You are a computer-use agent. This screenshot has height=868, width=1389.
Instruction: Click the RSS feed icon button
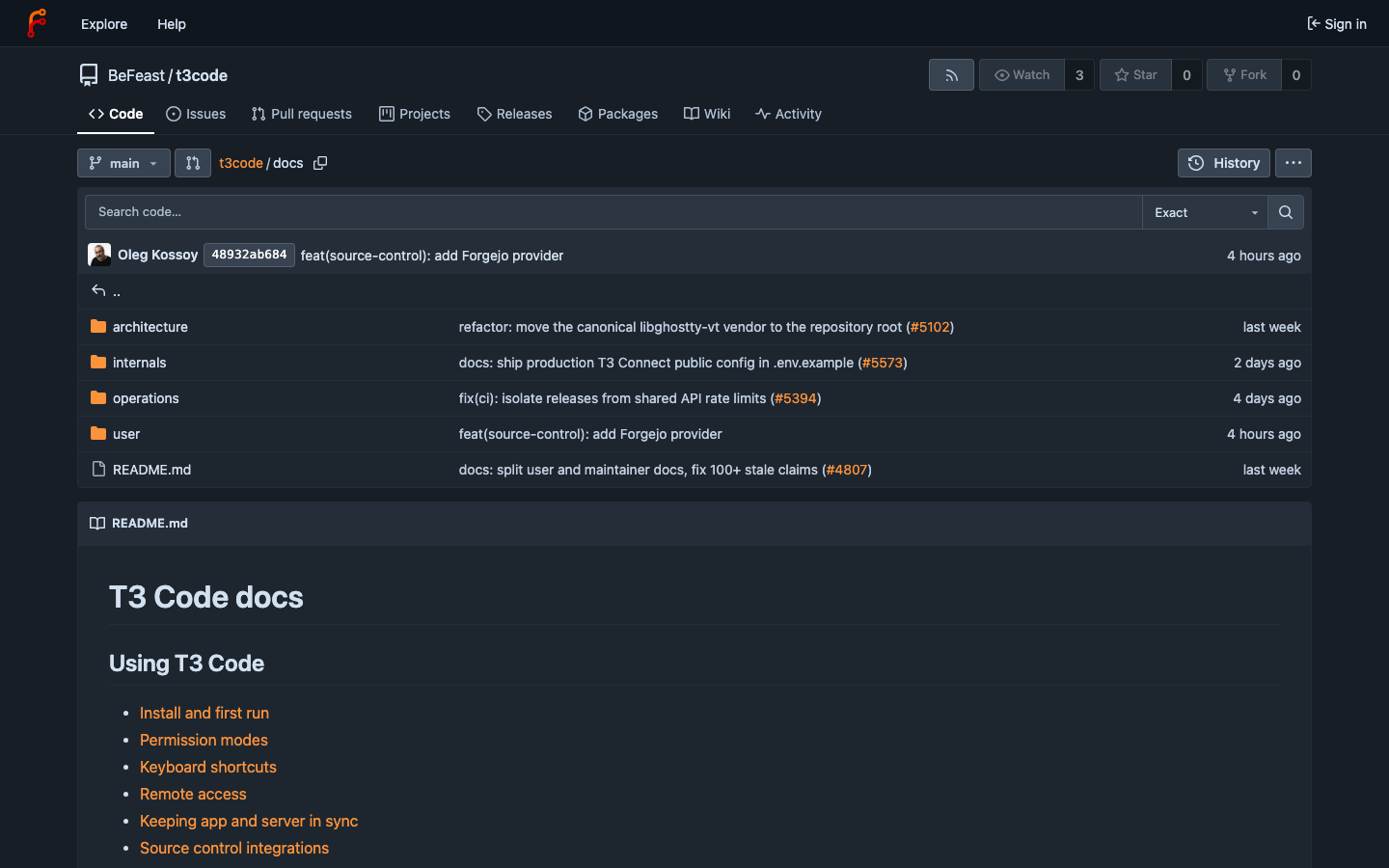[x=951, y=75]
